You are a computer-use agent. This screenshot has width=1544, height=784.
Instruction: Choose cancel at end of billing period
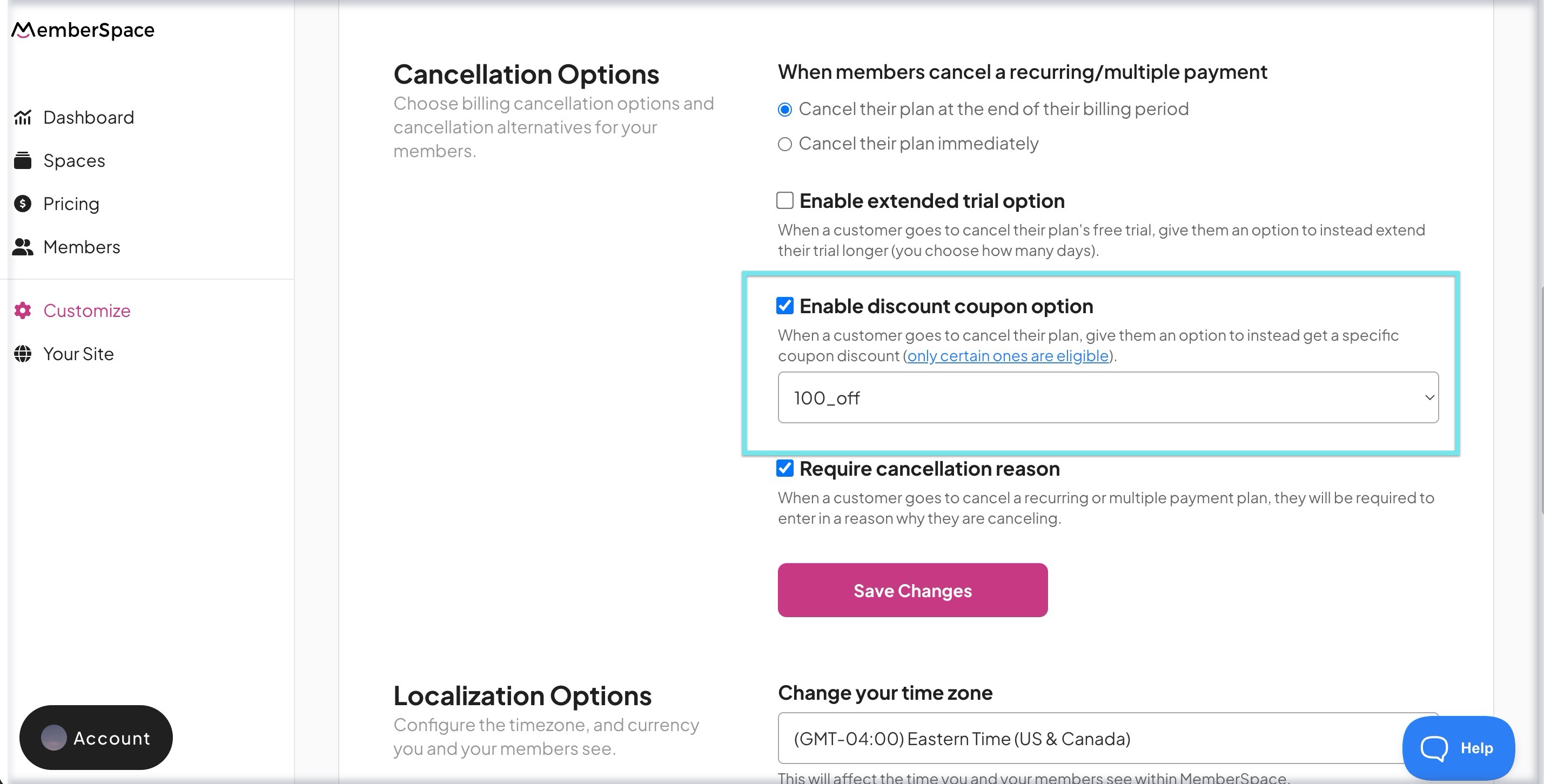[784, 110]
